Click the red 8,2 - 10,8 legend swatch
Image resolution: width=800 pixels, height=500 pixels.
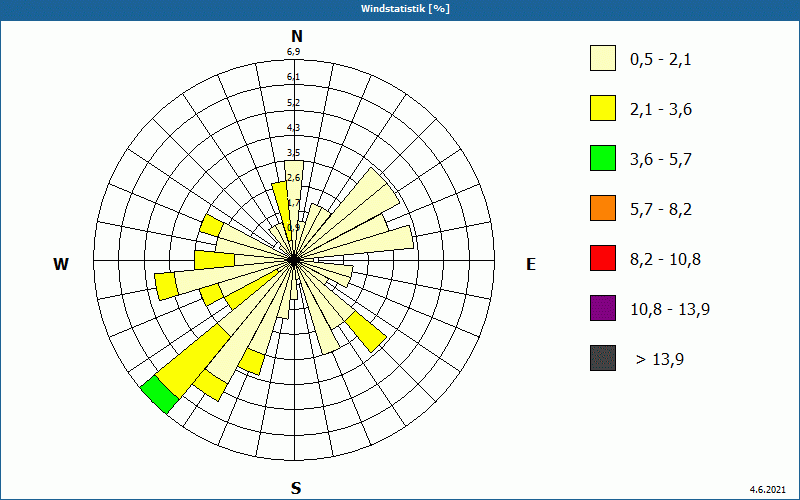(x=603, y=258)
